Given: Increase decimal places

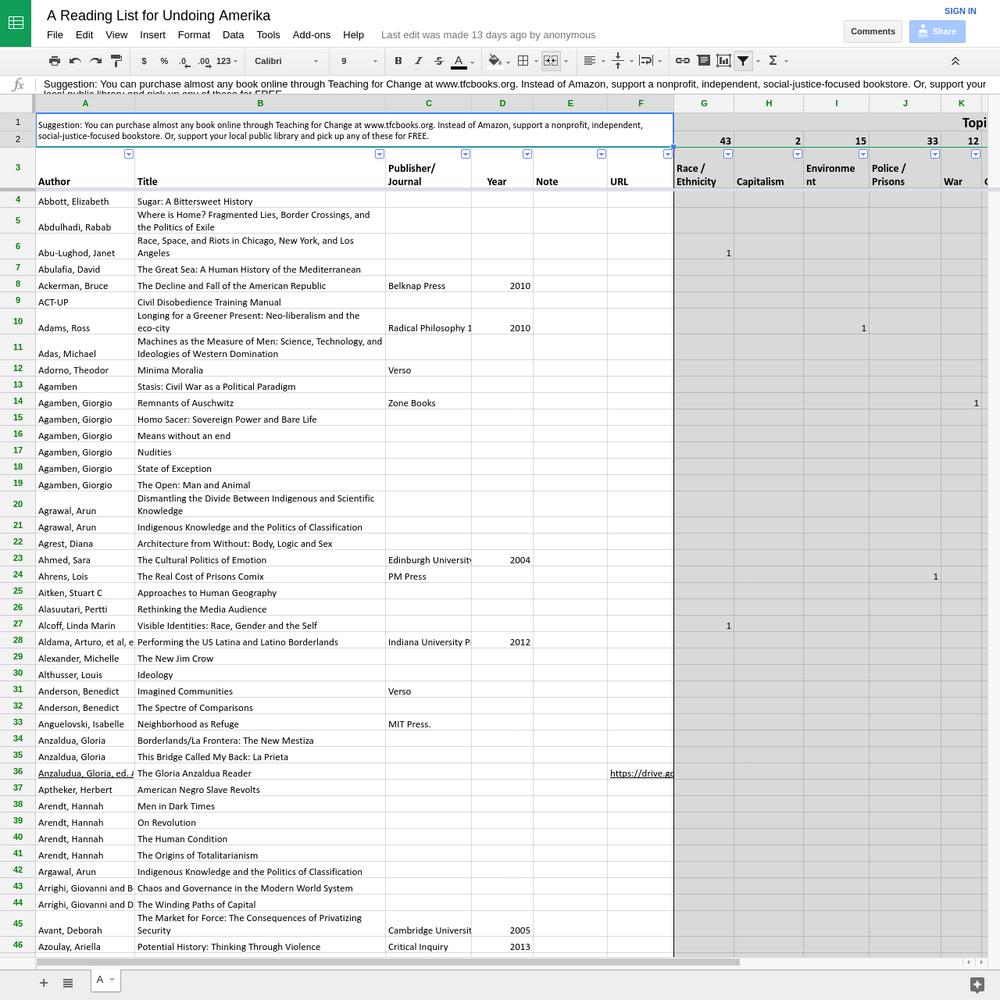Looking at the screenshot, I should coord(204,61).
